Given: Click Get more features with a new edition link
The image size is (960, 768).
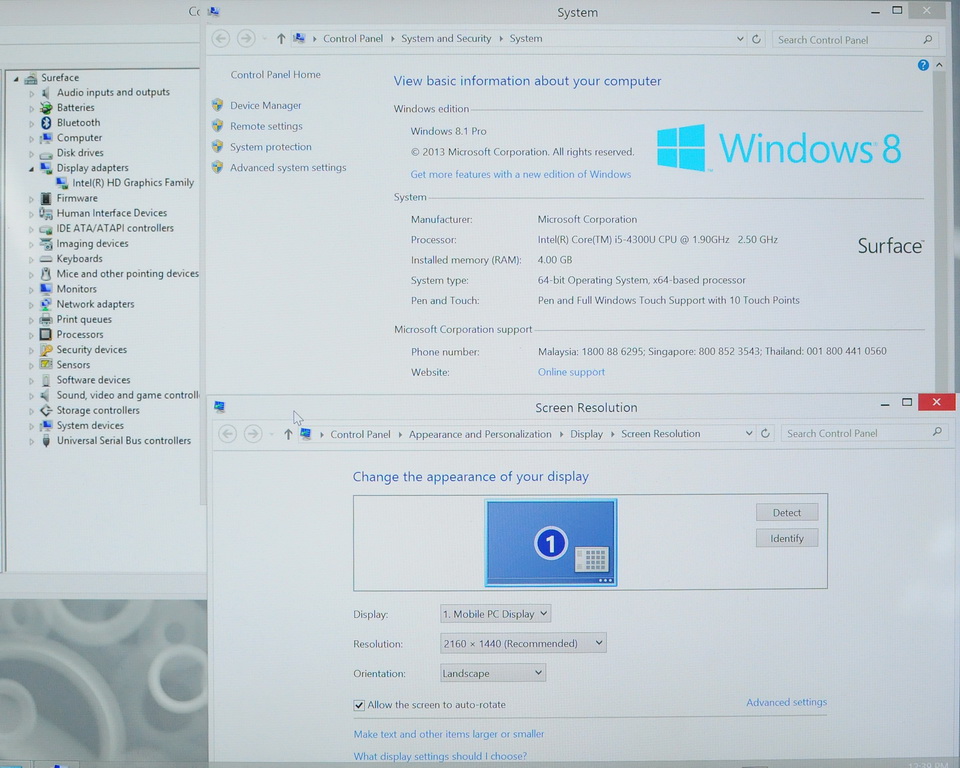Looking at the screenshot, I should click(x=520, y=175).
